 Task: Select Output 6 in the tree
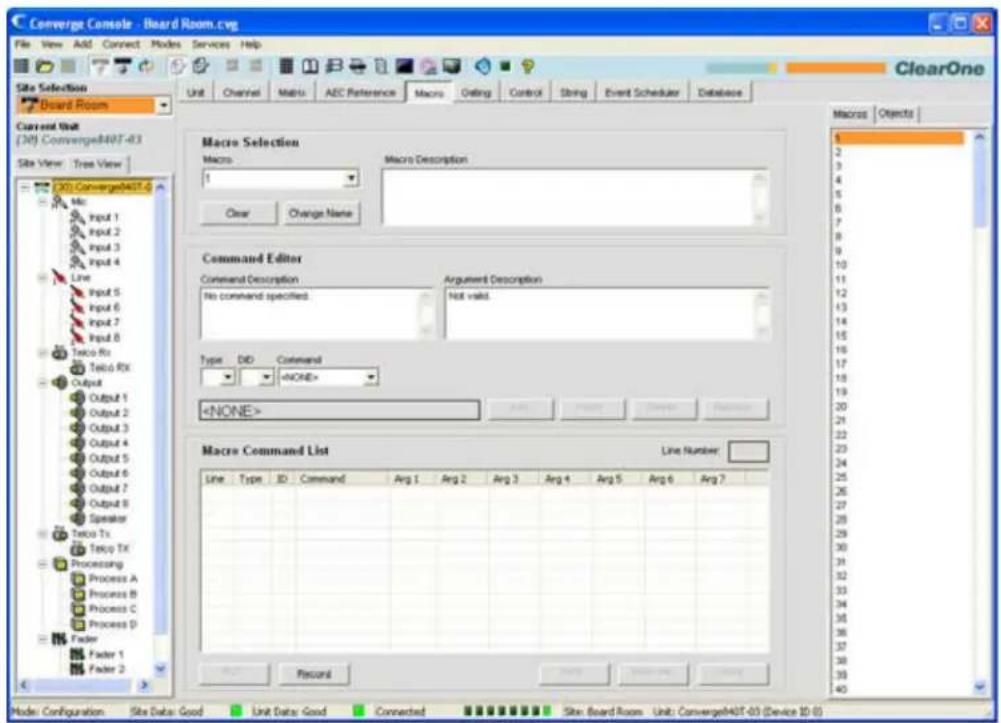tap(109, 473)
